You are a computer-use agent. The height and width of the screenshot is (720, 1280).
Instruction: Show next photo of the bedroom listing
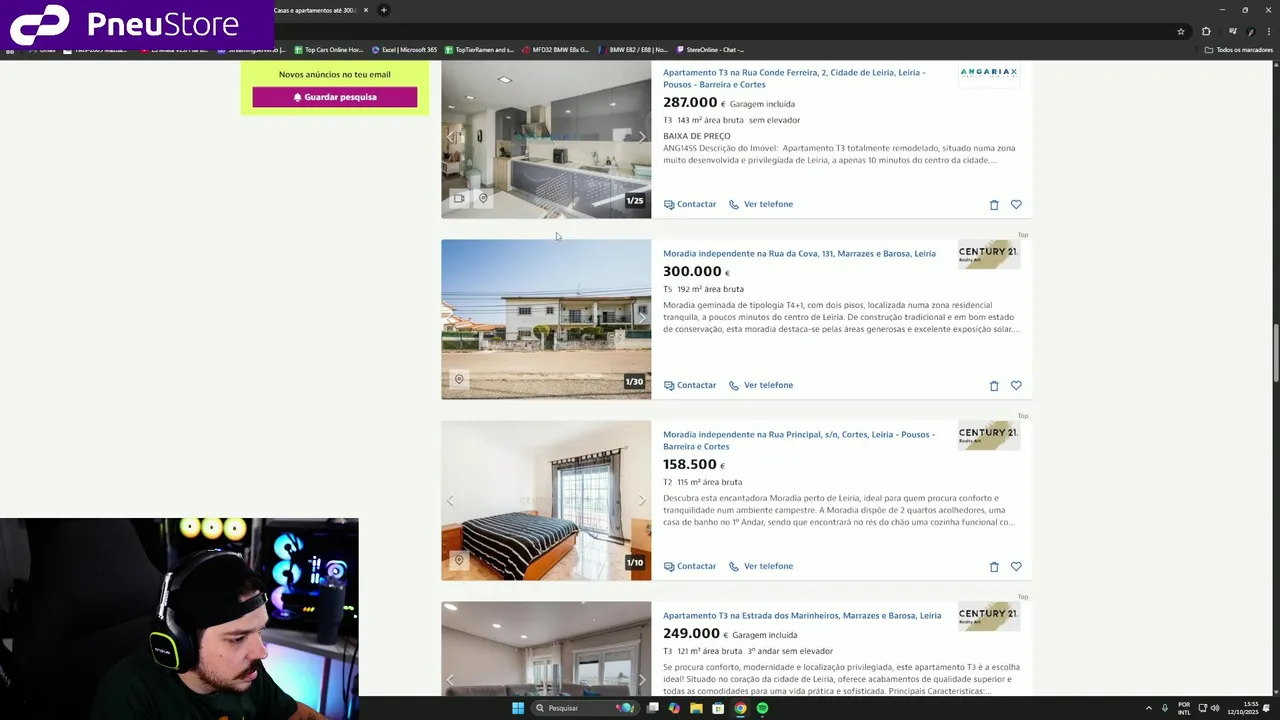coord(642,500)
